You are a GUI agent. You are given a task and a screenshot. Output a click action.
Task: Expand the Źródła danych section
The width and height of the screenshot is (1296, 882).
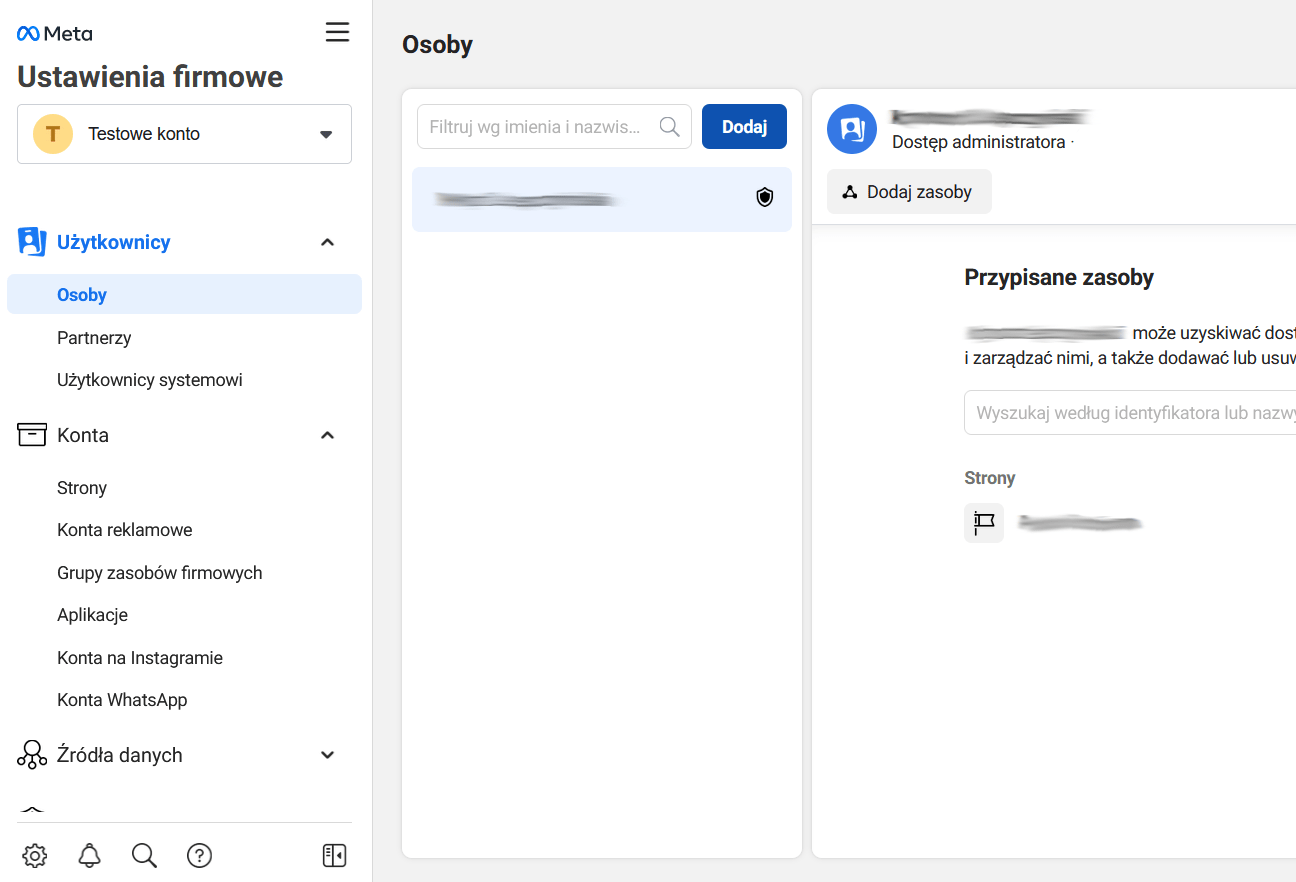[x=327, y=755]
